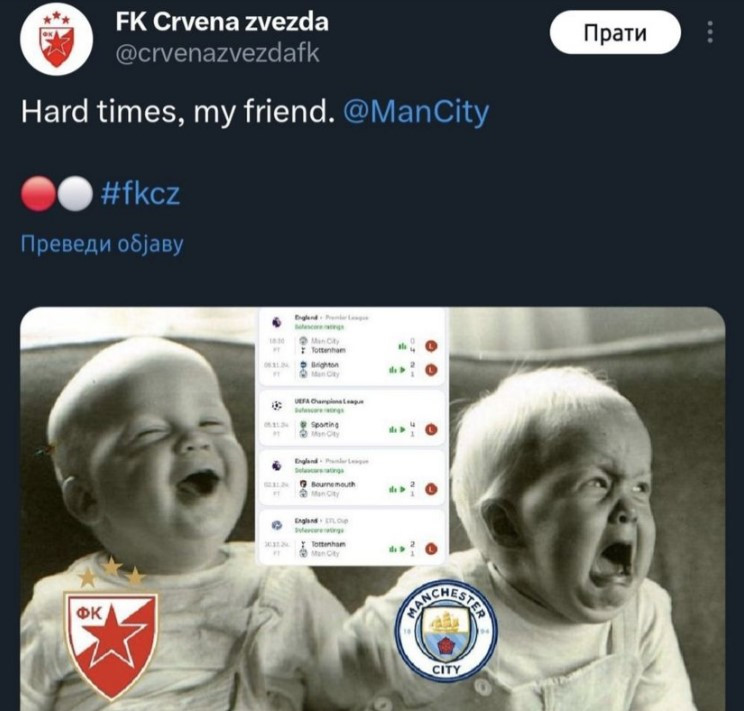Screen dimensions: 744x711
Task: Click Преведи објаву translate link
Action: (102, 244)
